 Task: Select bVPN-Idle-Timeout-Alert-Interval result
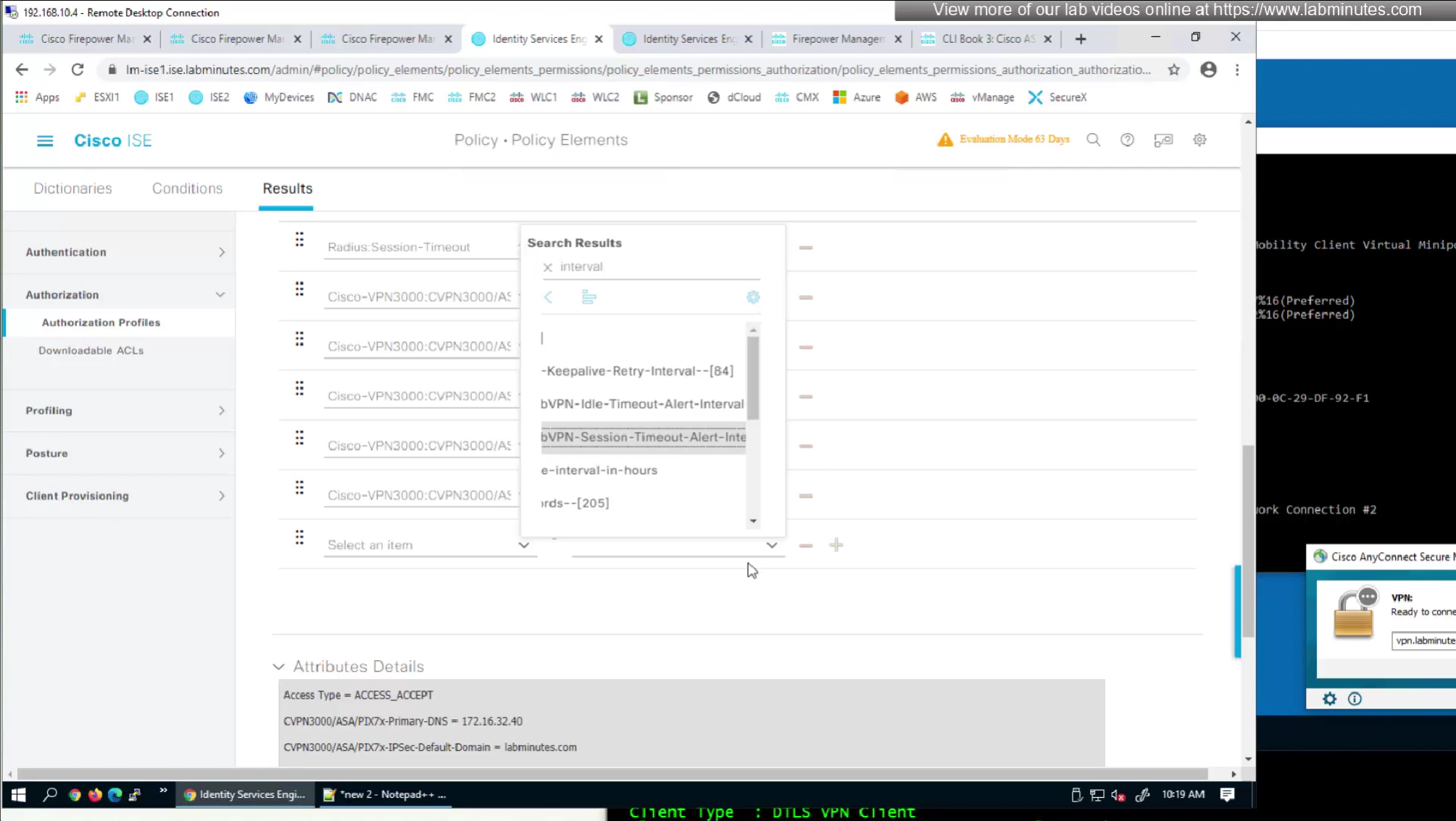[x=641, y=404]
